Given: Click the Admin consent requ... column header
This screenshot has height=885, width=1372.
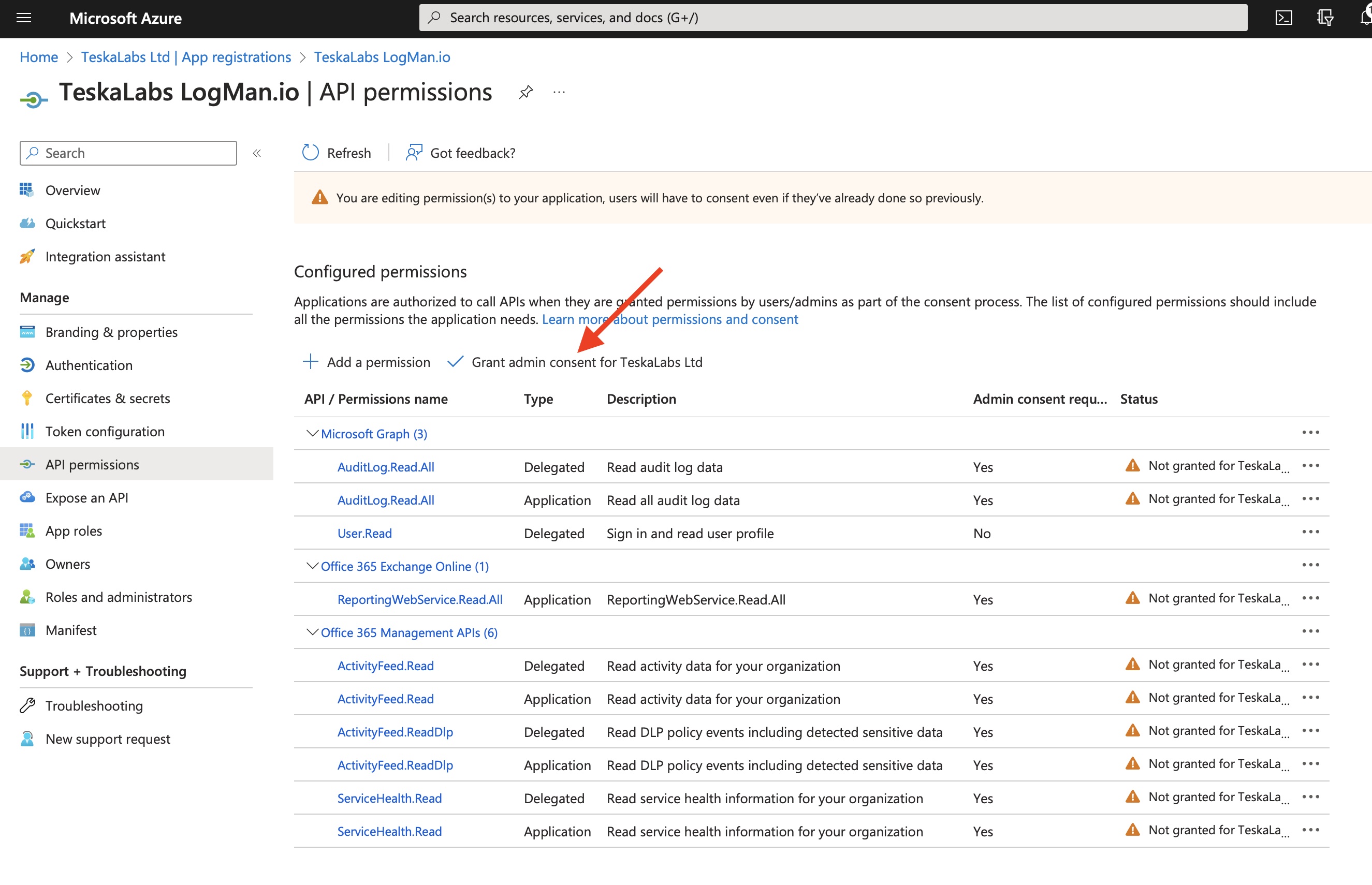Looking at the screenshot, I should pos(1040,399).
